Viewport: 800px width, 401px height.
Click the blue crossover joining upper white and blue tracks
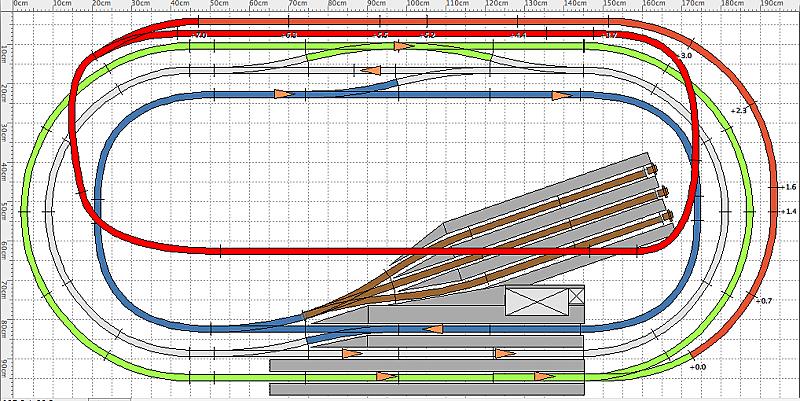380,88
